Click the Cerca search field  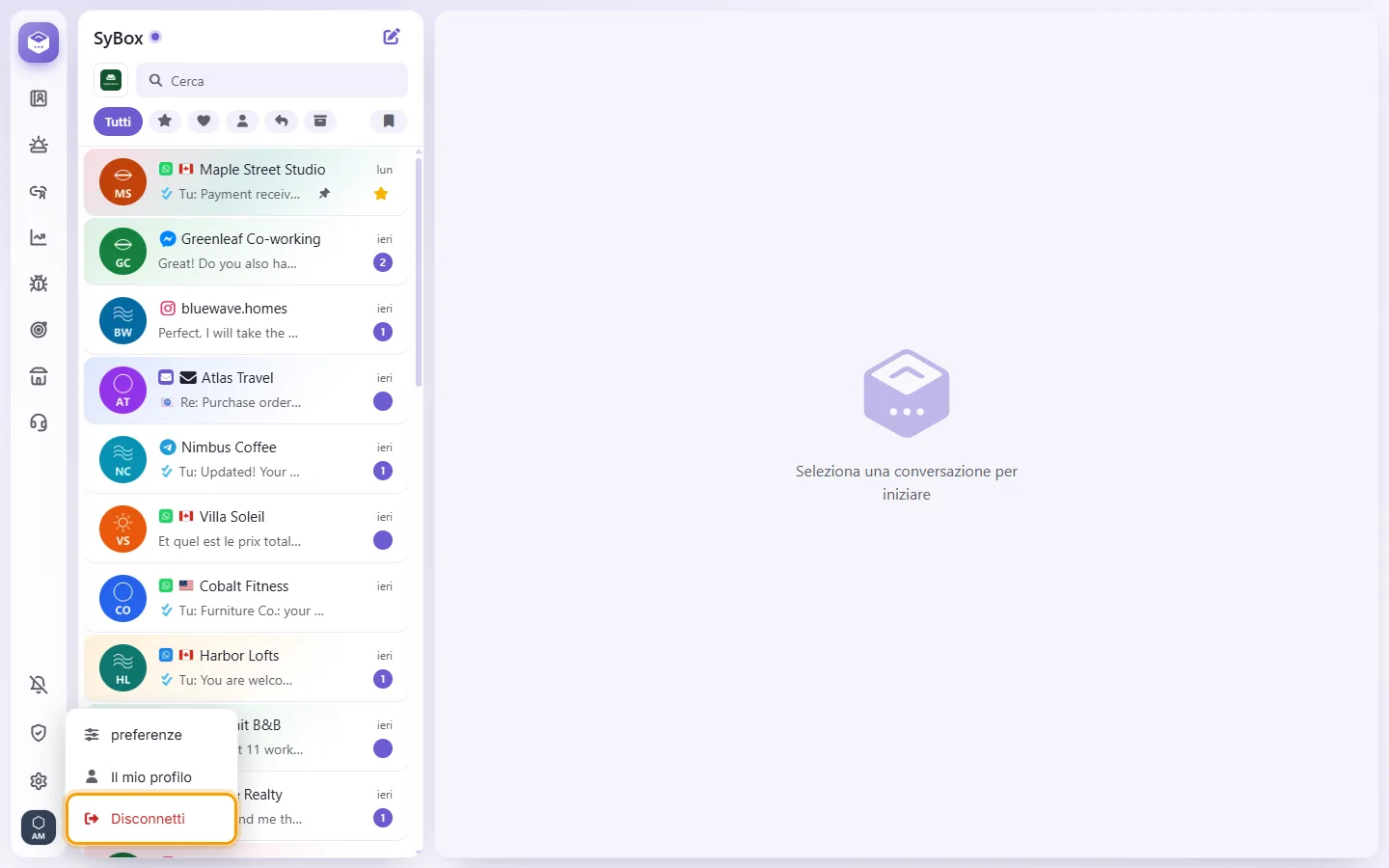click(272, 80)
